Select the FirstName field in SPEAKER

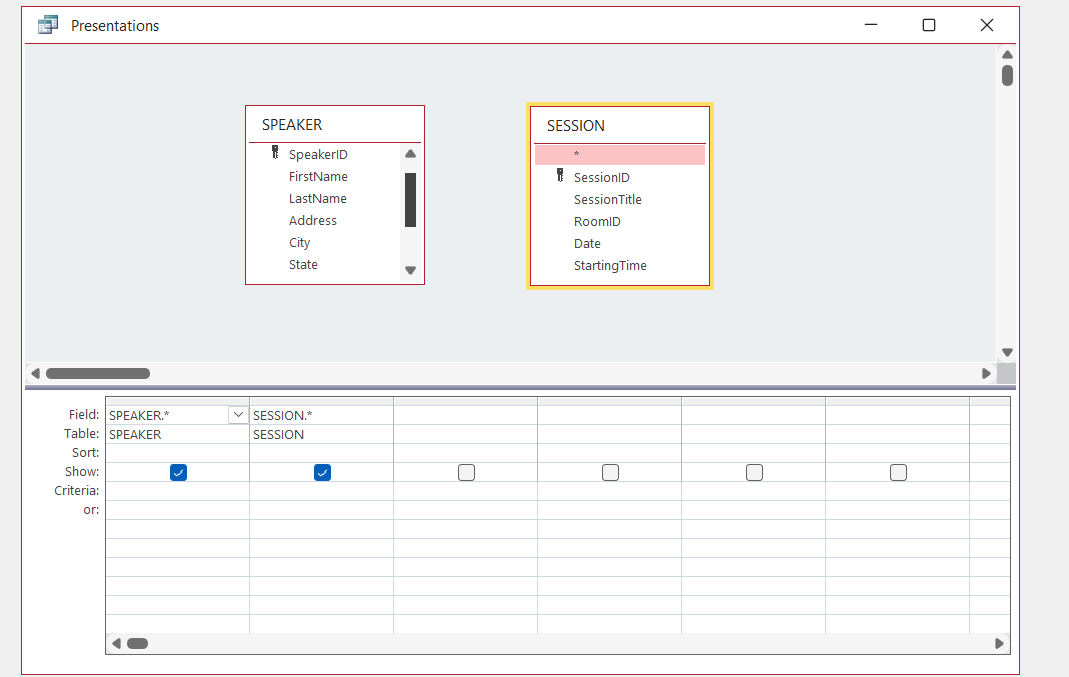318,177
